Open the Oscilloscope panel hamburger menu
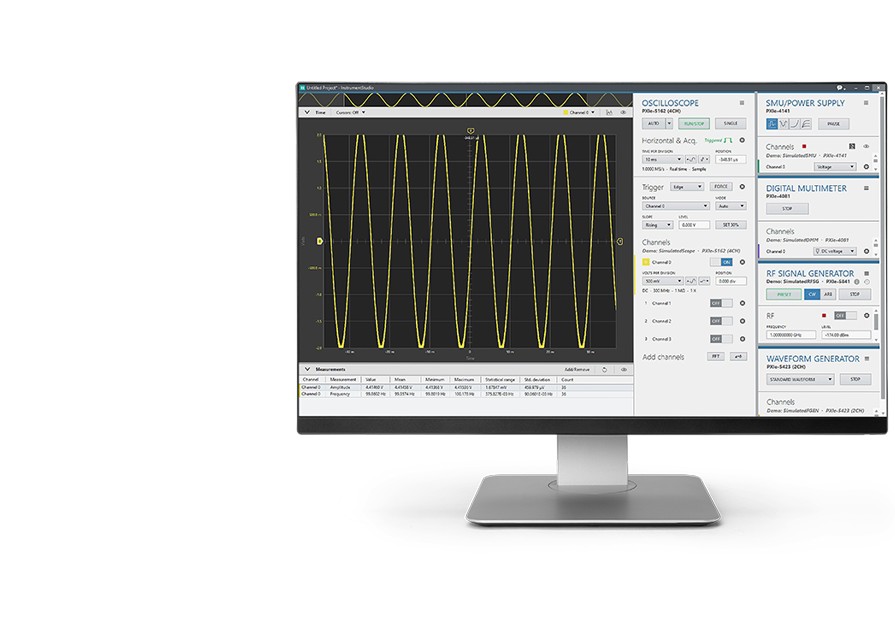 click(x=741, y=103)
